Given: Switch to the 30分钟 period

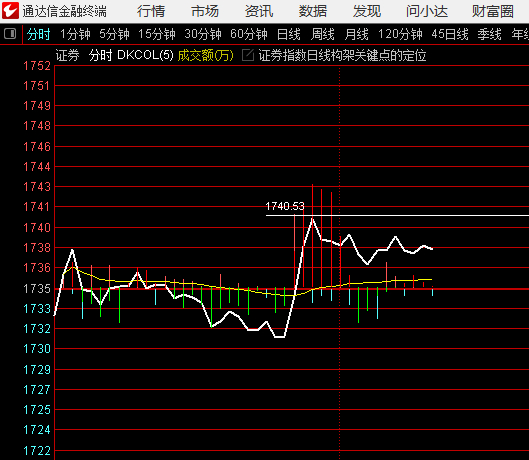Looking at the screenshot, I should coord(203,34).
